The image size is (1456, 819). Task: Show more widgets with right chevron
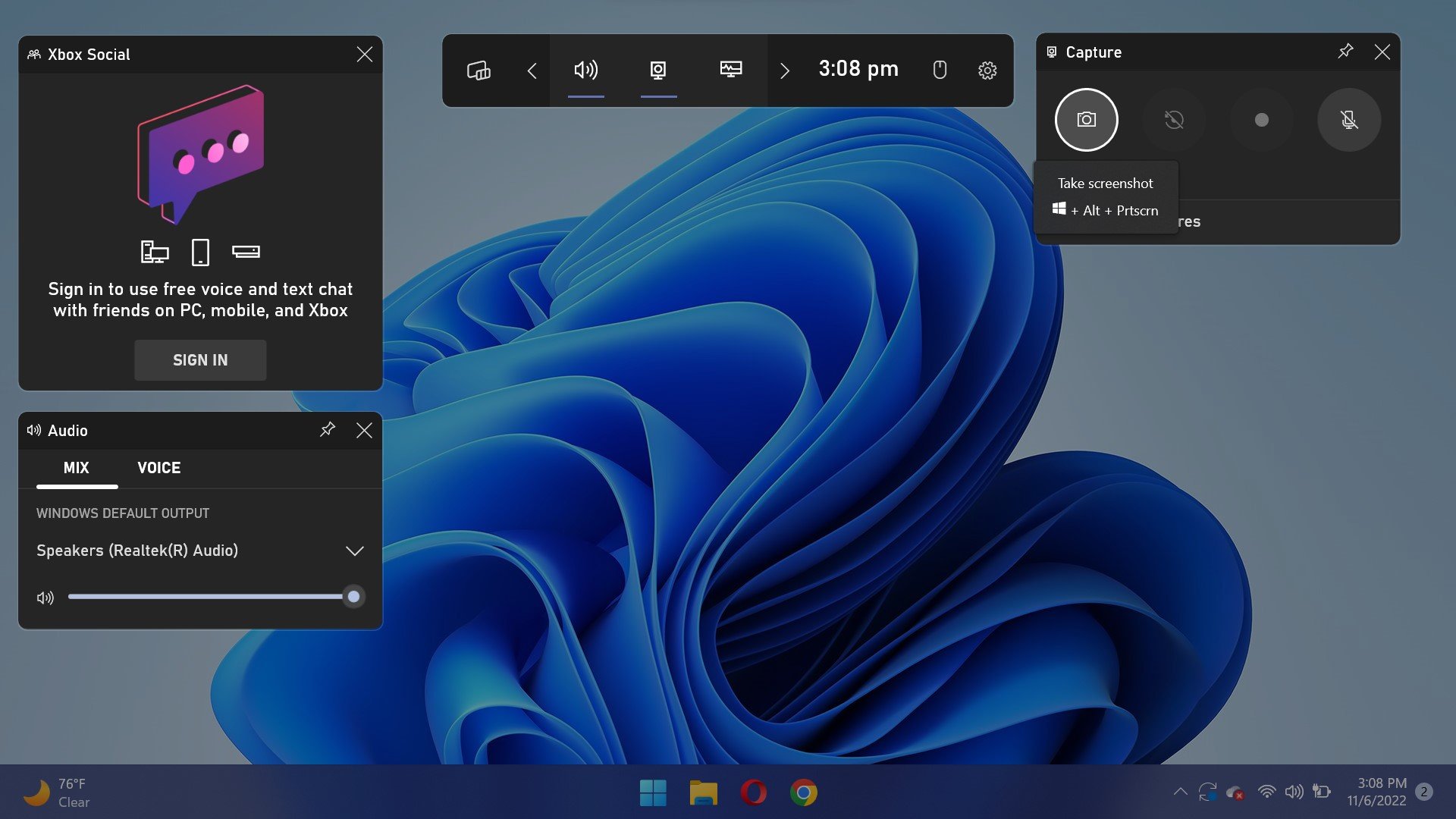[x=785, y=71]
